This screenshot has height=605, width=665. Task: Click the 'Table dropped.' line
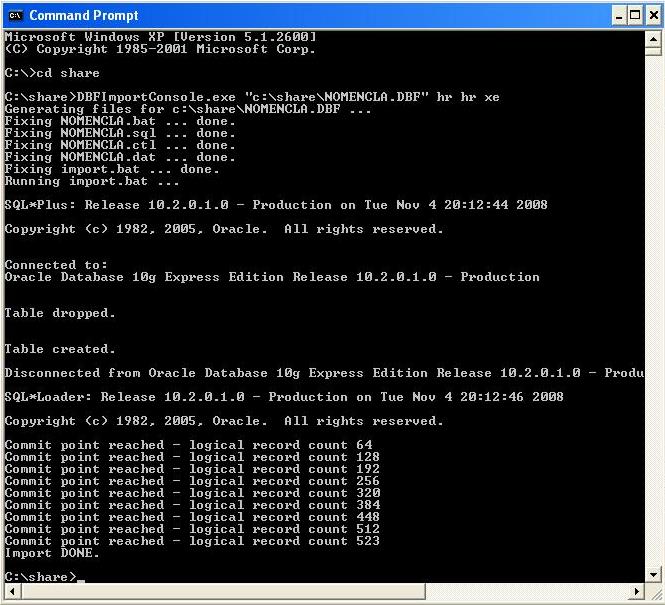(x=60, y=313)
